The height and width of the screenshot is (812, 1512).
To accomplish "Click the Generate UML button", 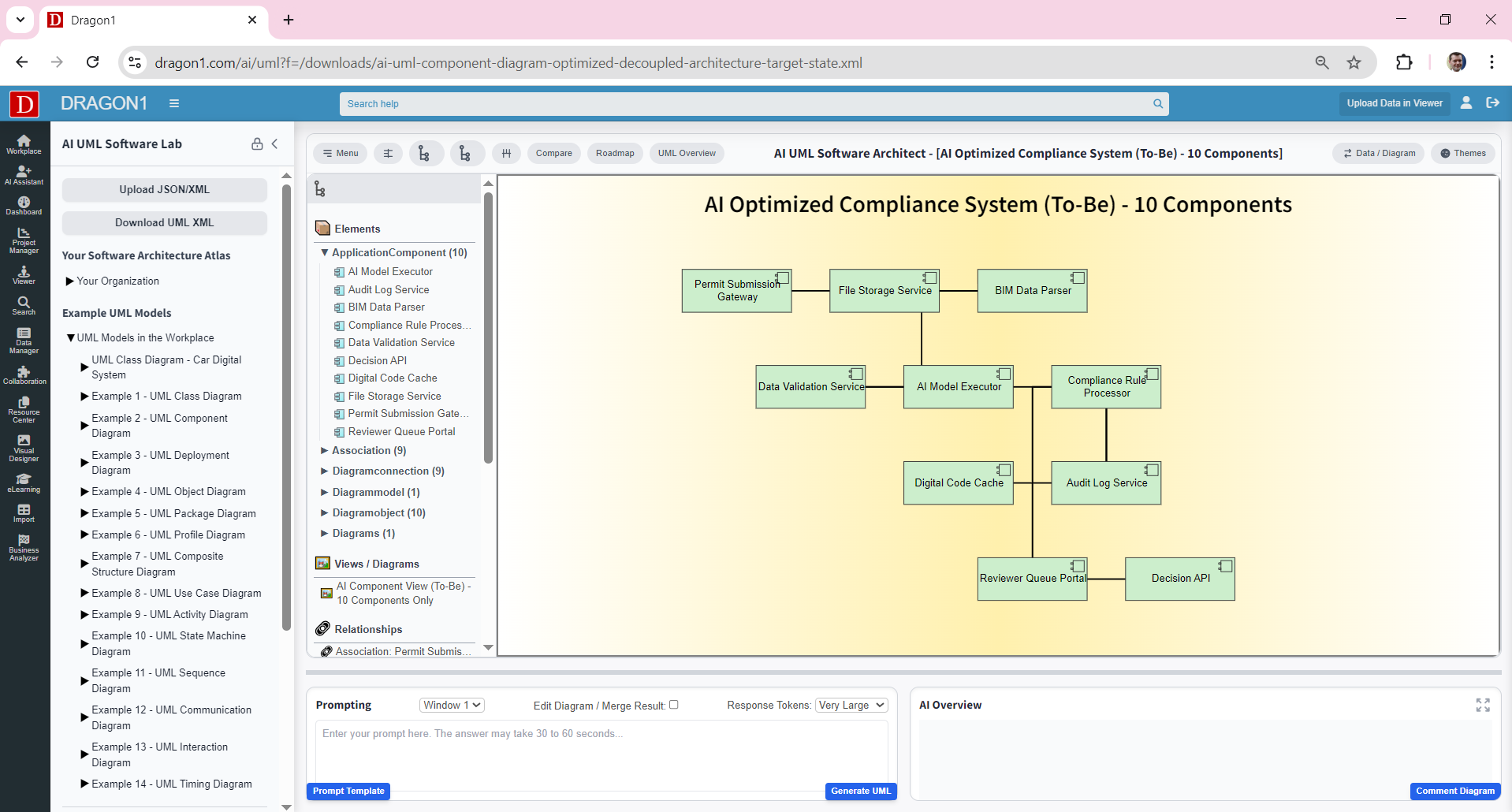I will click(860, 791).
